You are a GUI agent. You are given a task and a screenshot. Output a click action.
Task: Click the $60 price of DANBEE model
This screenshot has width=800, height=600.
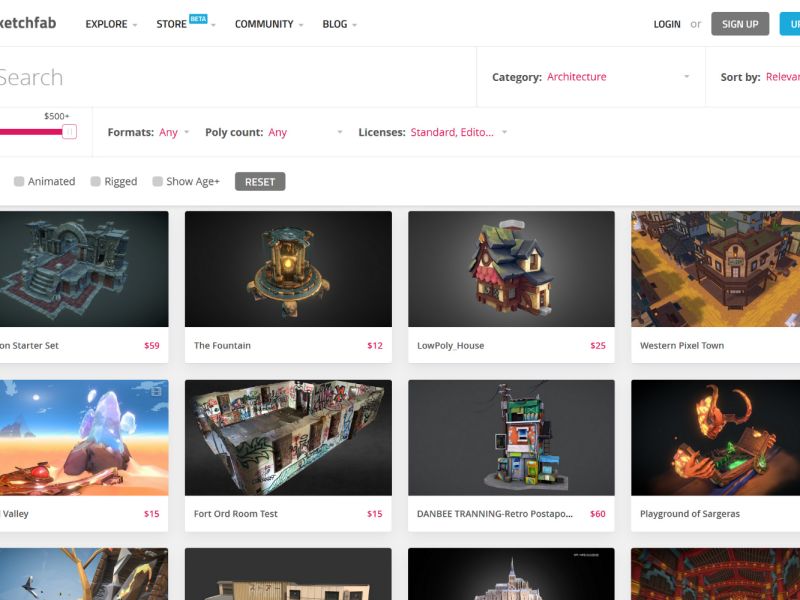coord(598,514)
